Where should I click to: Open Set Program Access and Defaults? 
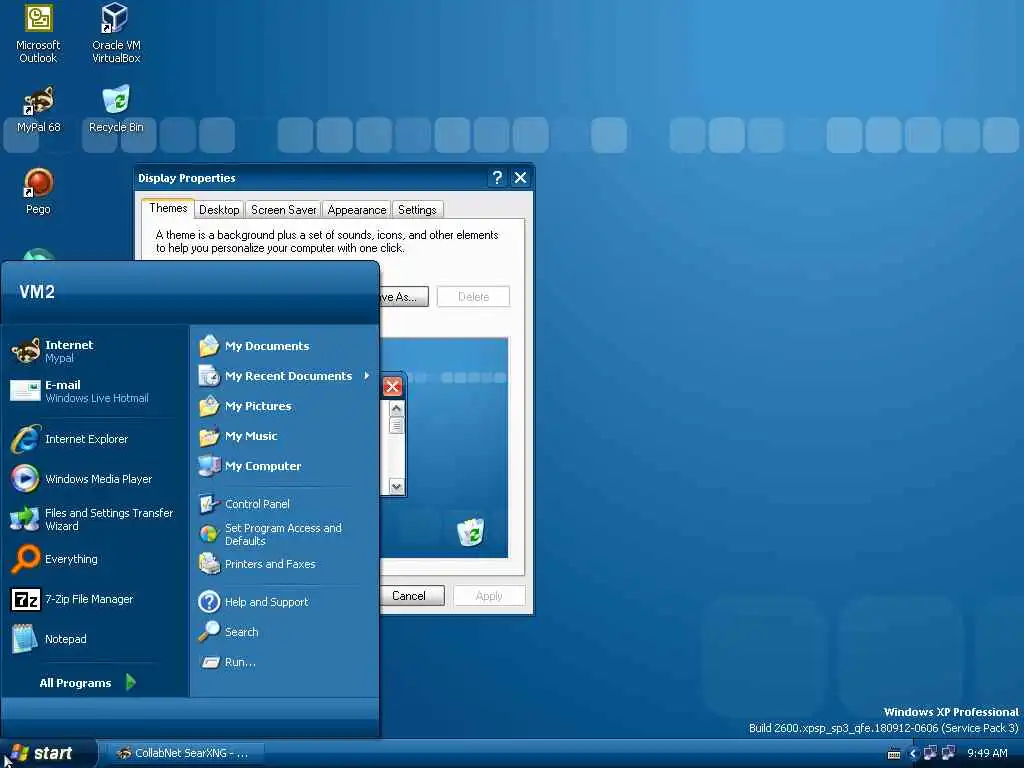click(x=284, y=534)
